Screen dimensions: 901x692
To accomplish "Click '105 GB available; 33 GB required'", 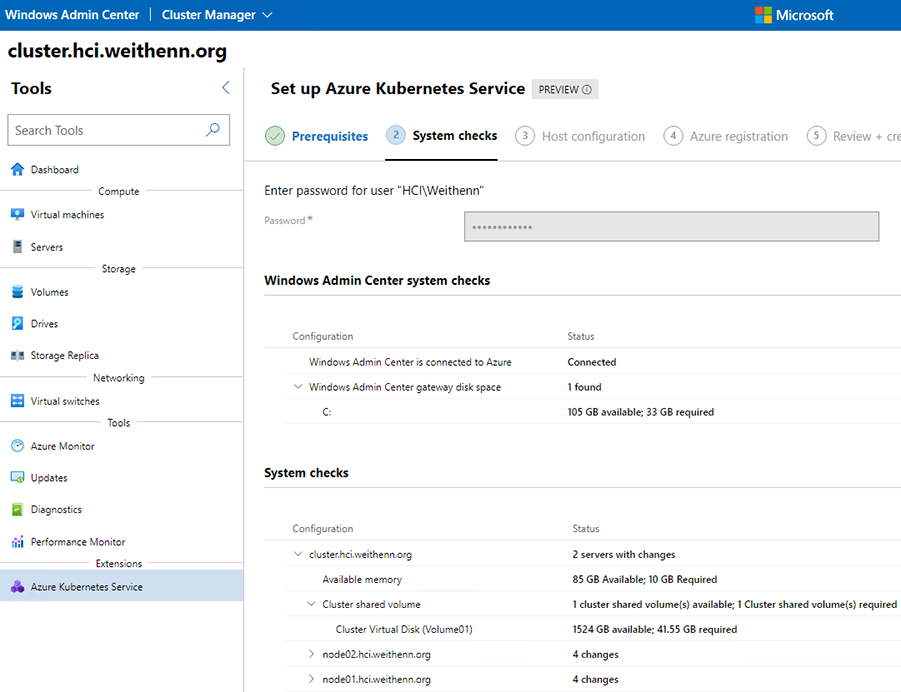I will coord(640,412).
